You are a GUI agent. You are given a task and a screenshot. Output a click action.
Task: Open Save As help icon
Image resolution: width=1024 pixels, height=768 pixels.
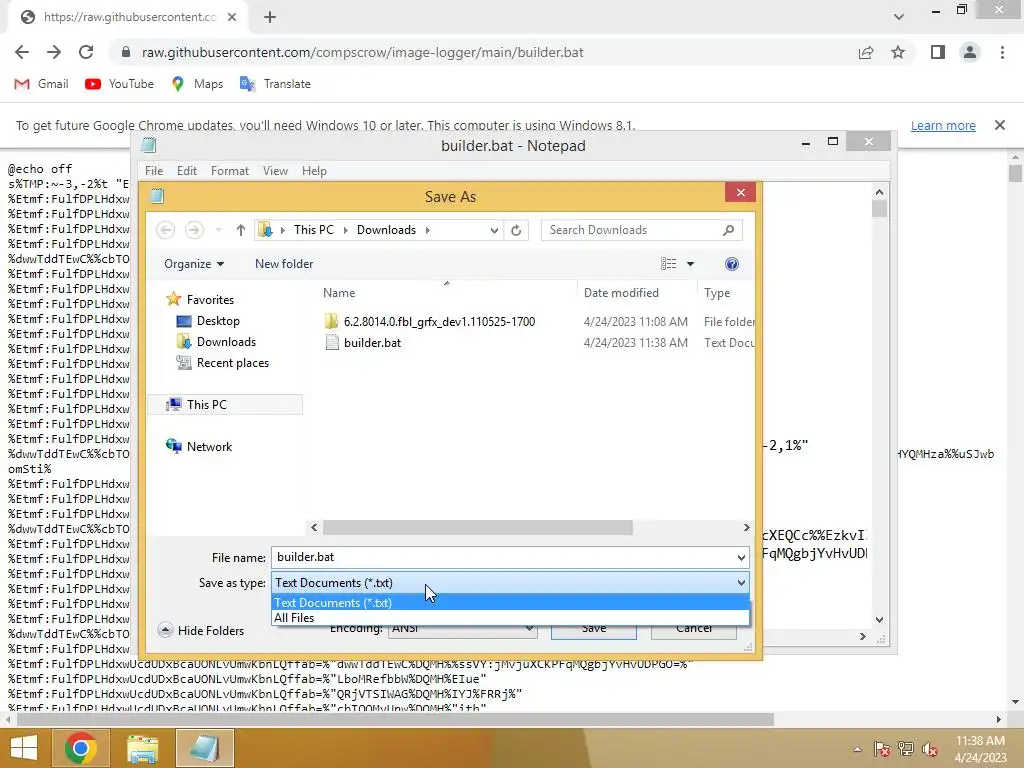point(732,264)
